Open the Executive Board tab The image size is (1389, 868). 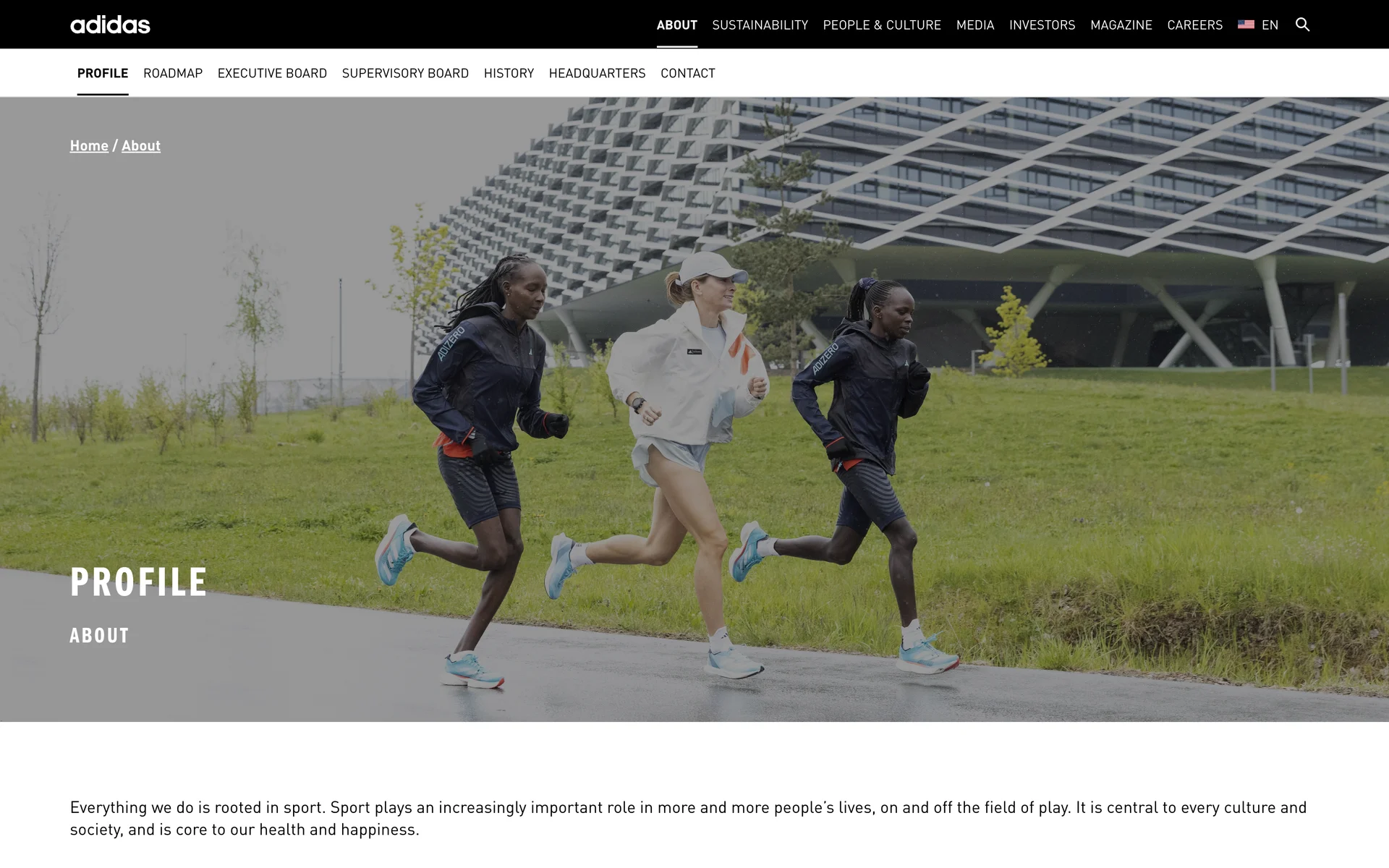point(272,73)
